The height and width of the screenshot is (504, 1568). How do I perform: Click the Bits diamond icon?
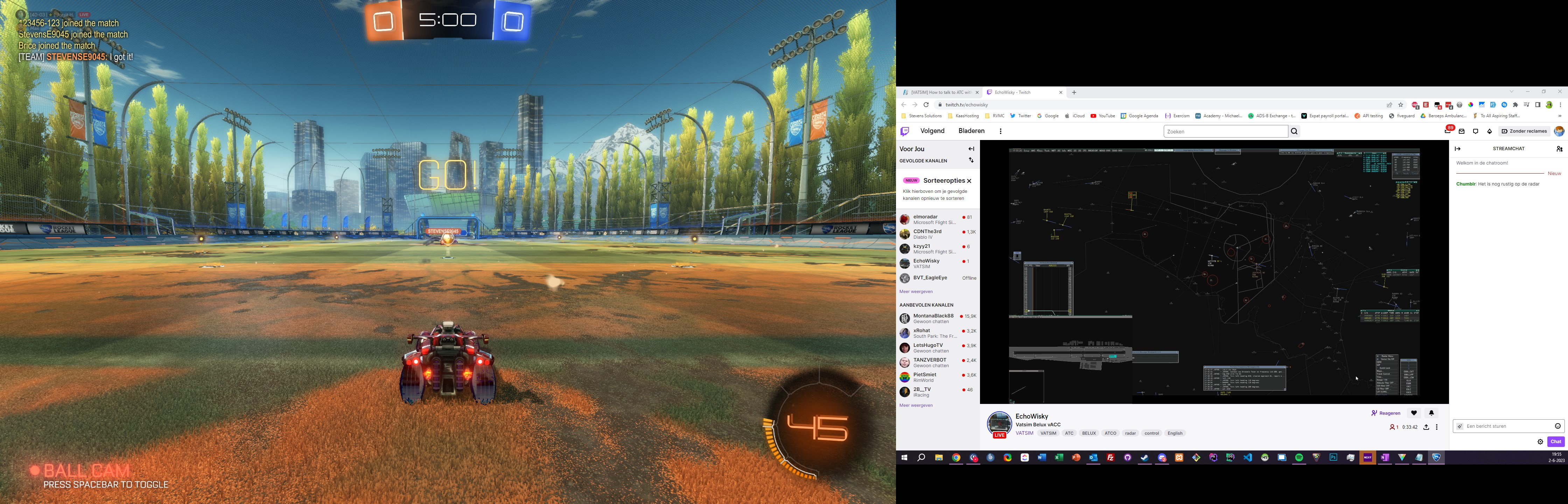[1490, 132]
